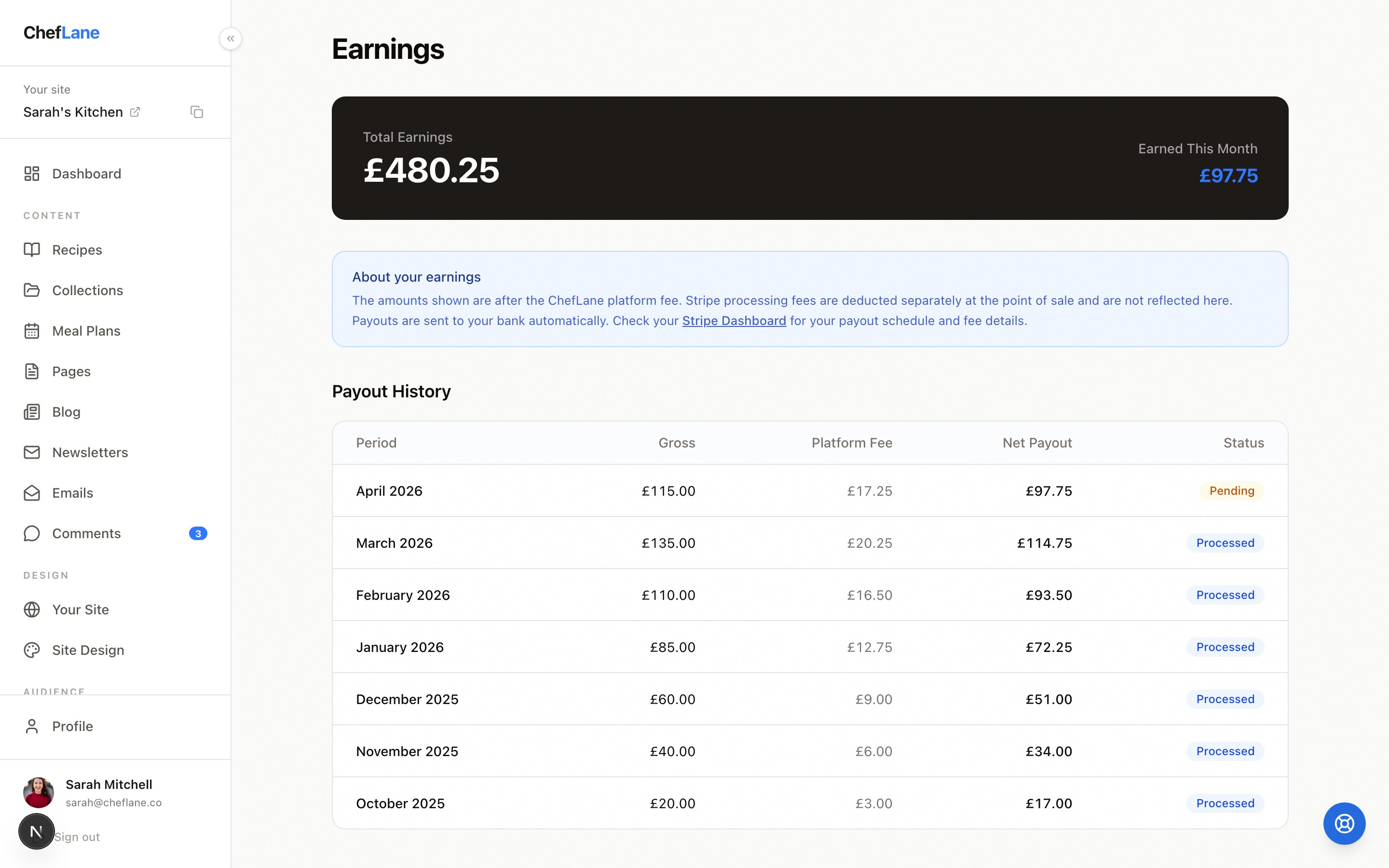Click the £9.00 platform fee cell
This screenshot has width=1389, height=868.
point(873,699)
